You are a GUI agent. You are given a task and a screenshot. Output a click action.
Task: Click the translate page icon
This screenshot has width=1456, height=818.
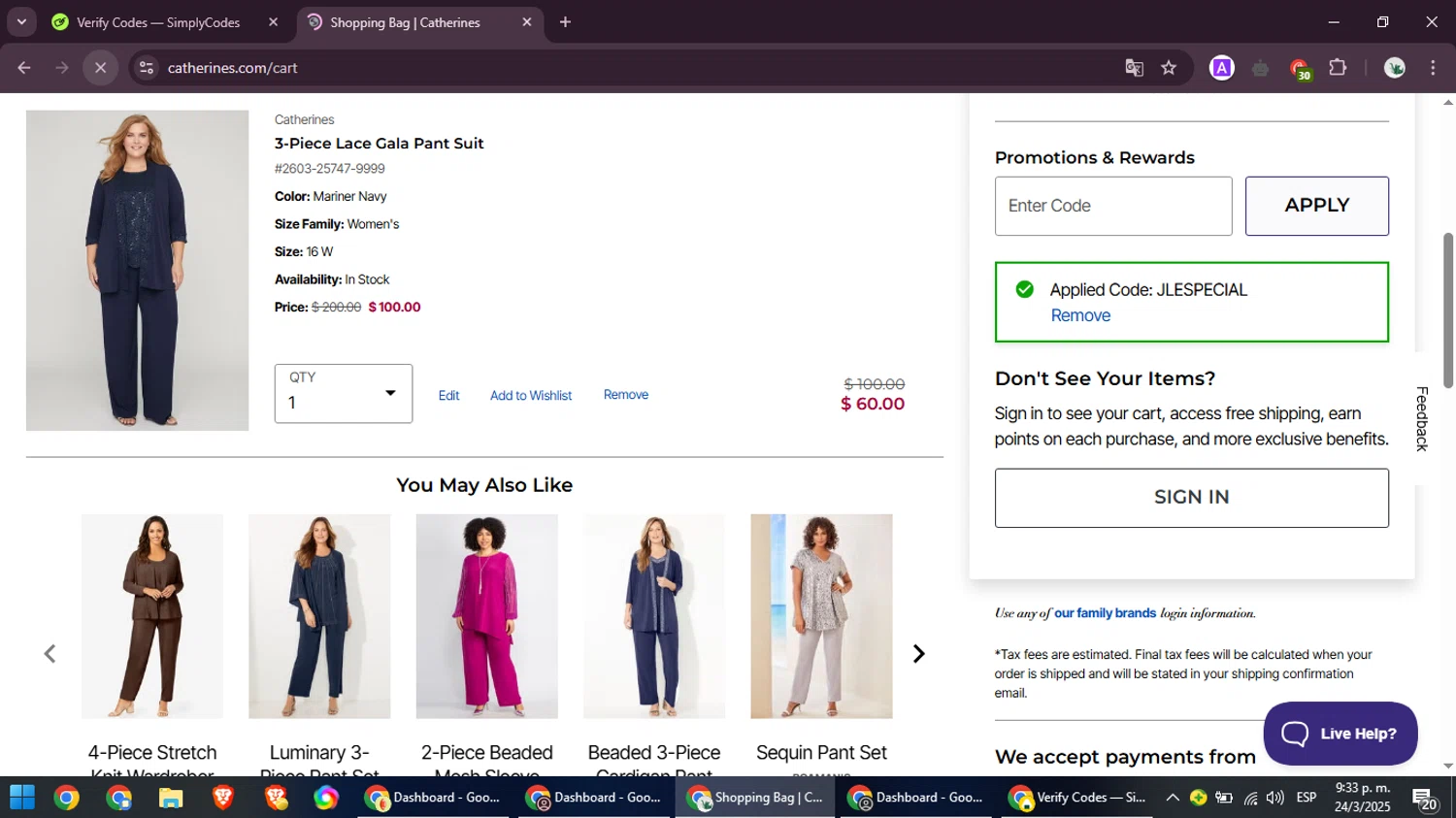coord(1134,68)
